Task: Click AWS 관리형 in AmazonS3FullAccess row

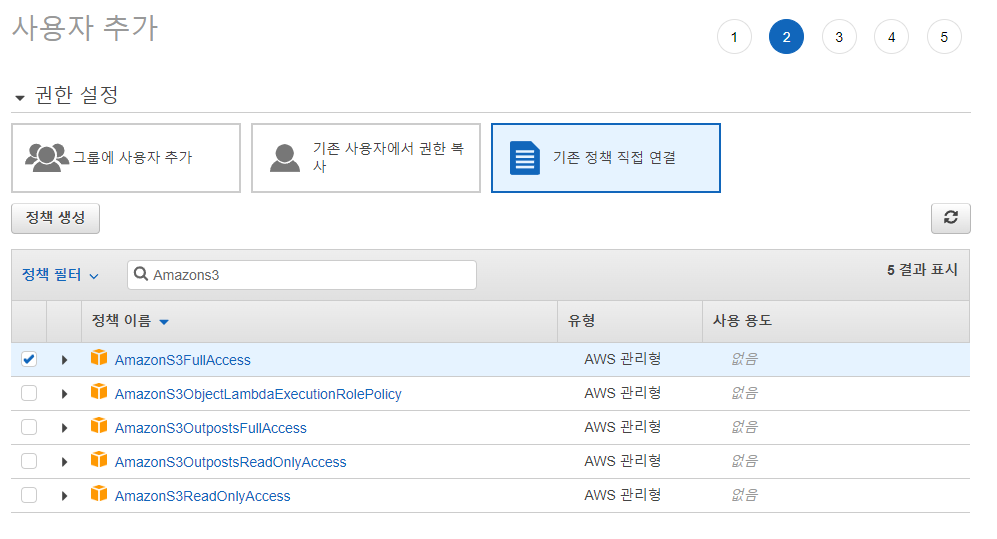Action: [622, 359]
